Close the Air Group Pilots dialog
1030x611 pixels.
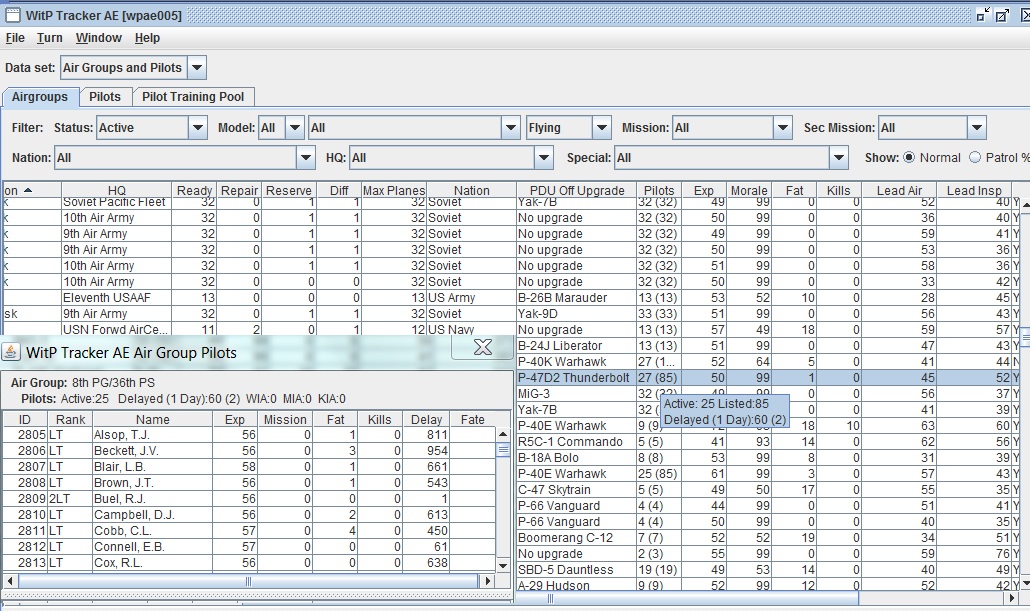click(482, 347)
